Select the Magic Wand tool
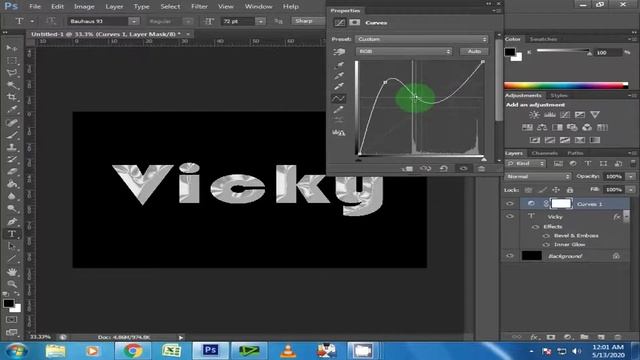 (11, 85)
